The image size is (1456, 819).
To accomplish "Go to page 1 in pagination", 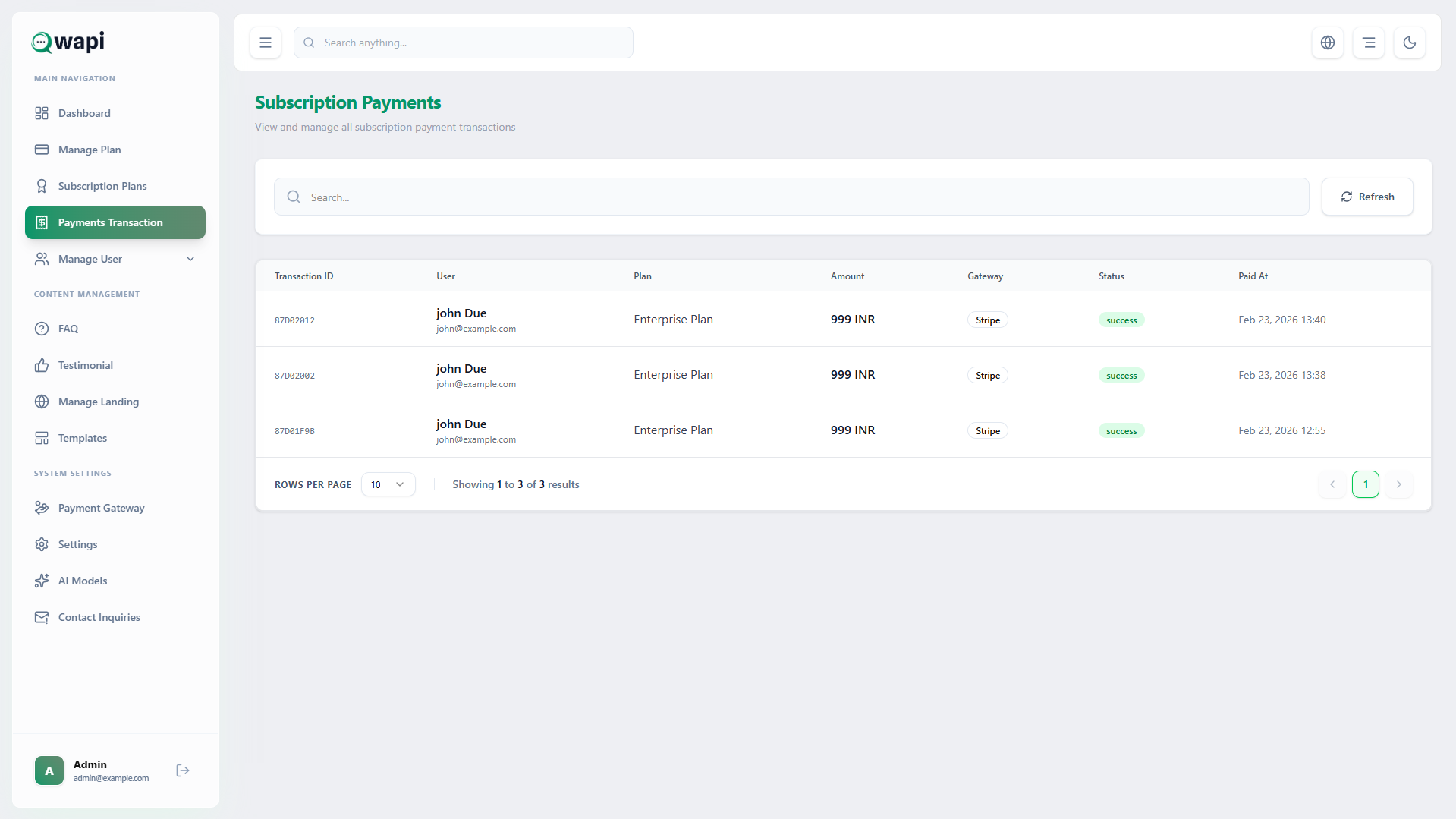I will click(x=1366, y=484).
